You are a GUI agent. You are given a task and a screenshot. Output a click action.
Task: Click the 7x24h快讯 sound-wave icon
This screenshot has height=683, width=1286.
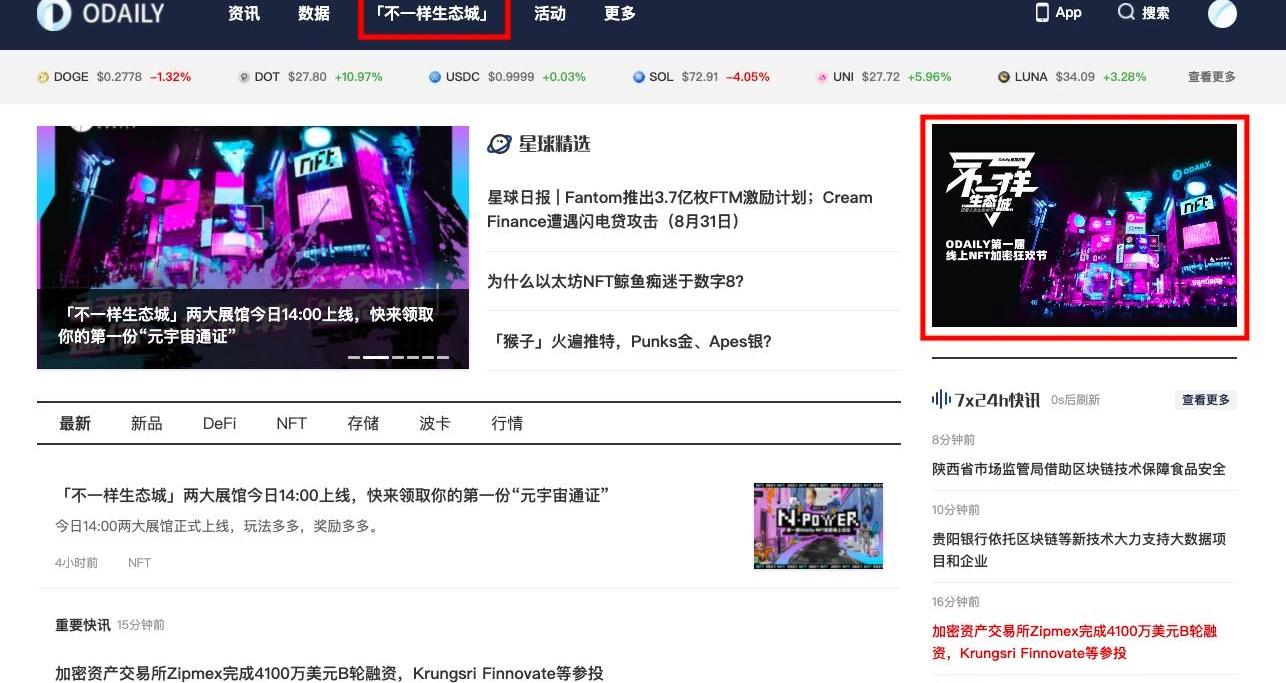tap(941, 399)
